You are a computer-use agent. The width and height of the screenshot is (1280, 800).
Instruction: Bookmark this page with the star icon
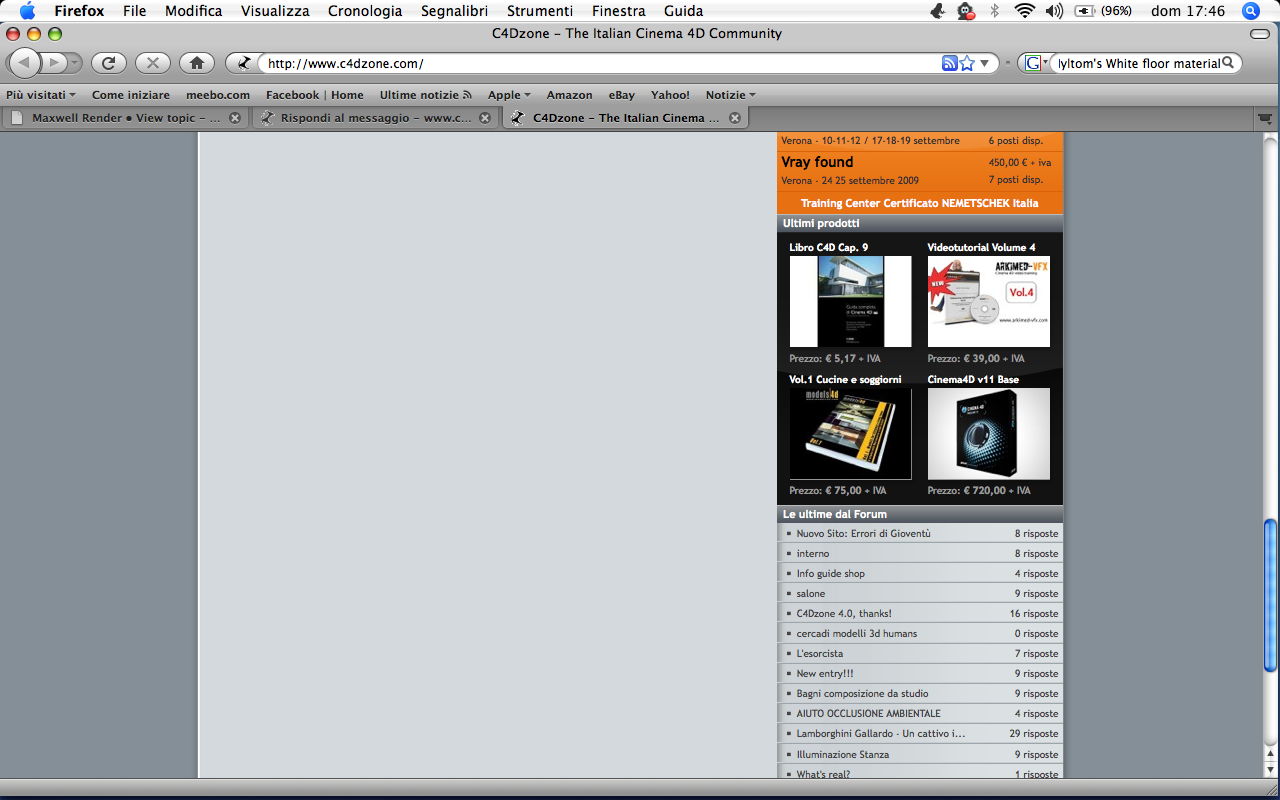[x=967, y=63]
